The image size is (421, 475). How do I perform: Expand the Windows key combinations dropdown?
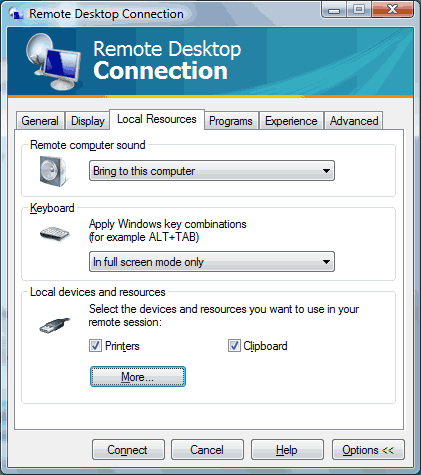pos(212,262)
